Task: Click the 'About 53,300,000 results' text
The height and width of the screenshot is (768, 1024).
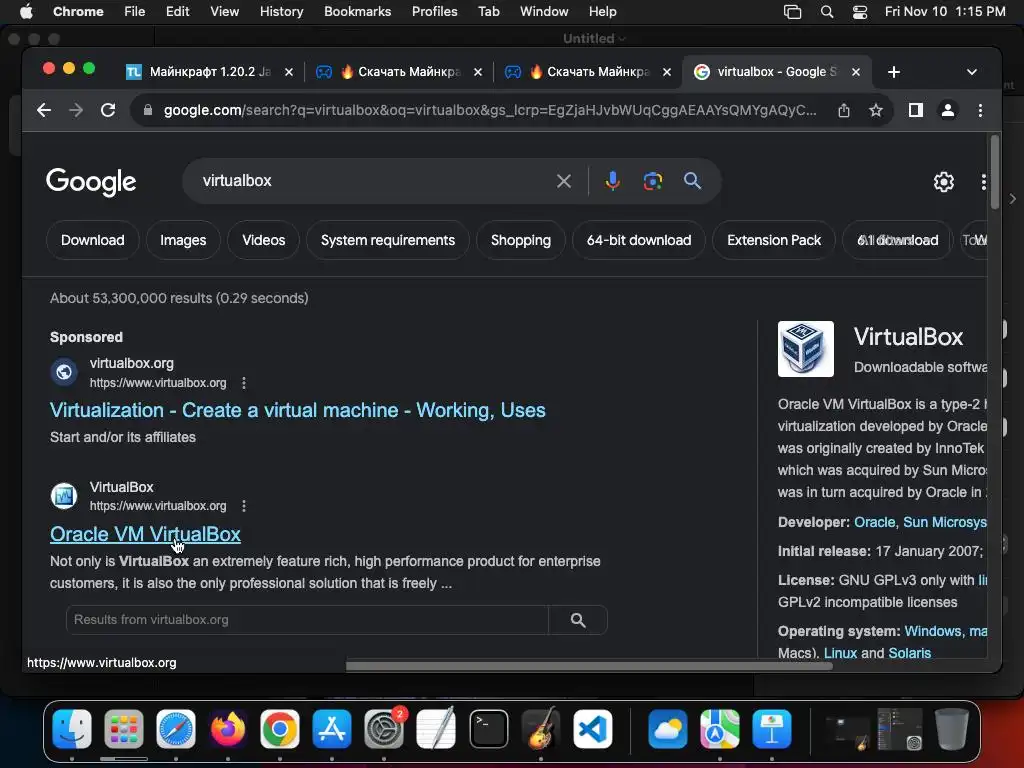Action: (179, 298)
